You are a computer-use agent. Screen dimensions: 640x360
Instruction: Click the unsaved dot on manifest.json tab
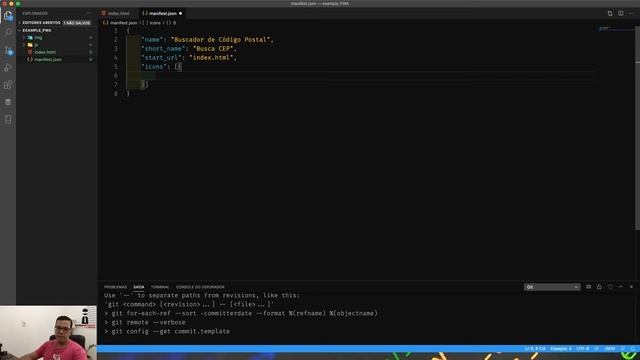pos(180,13)
